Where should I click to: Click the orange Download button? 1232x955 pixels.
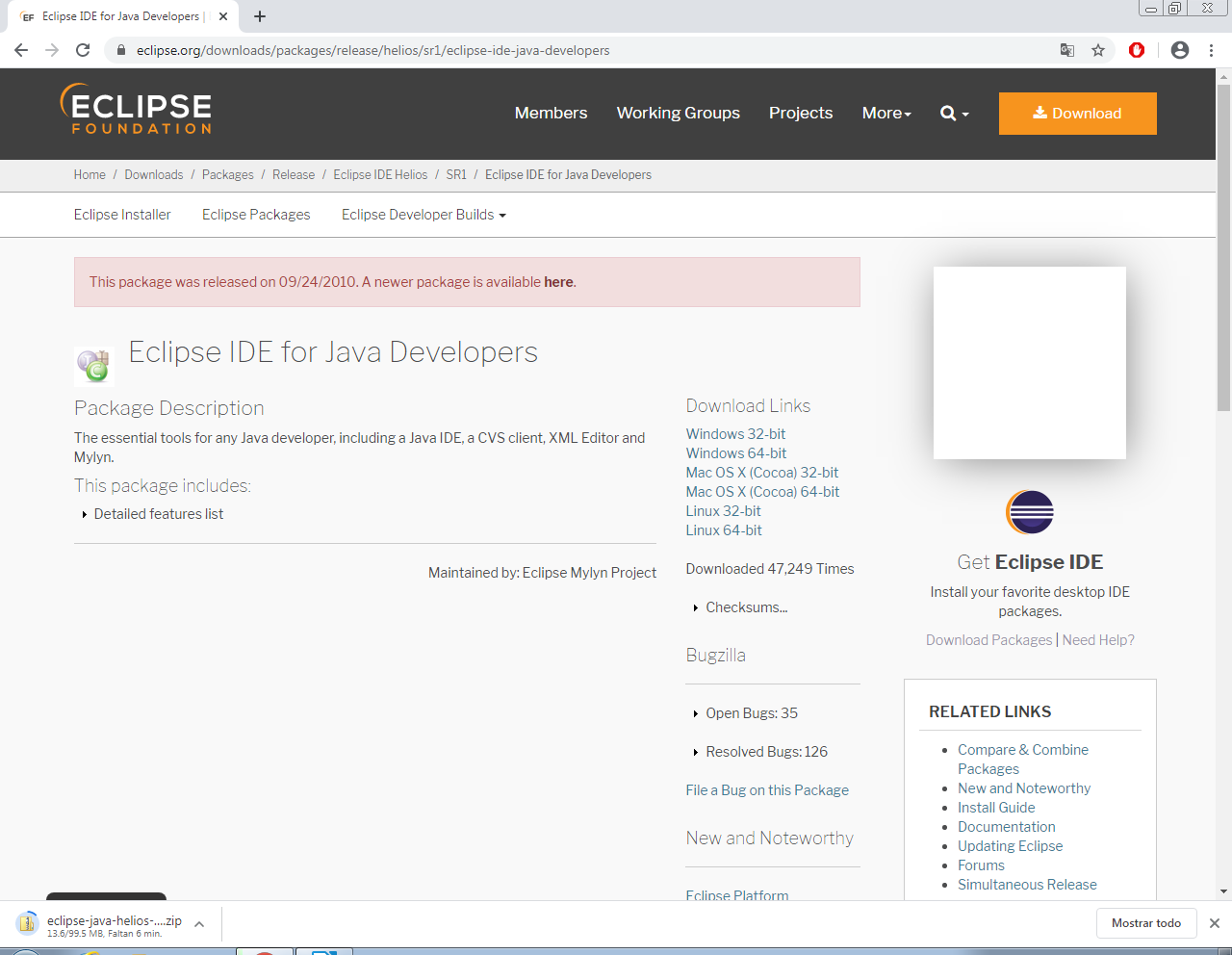pyautogui.click(x=1078, y=114)
